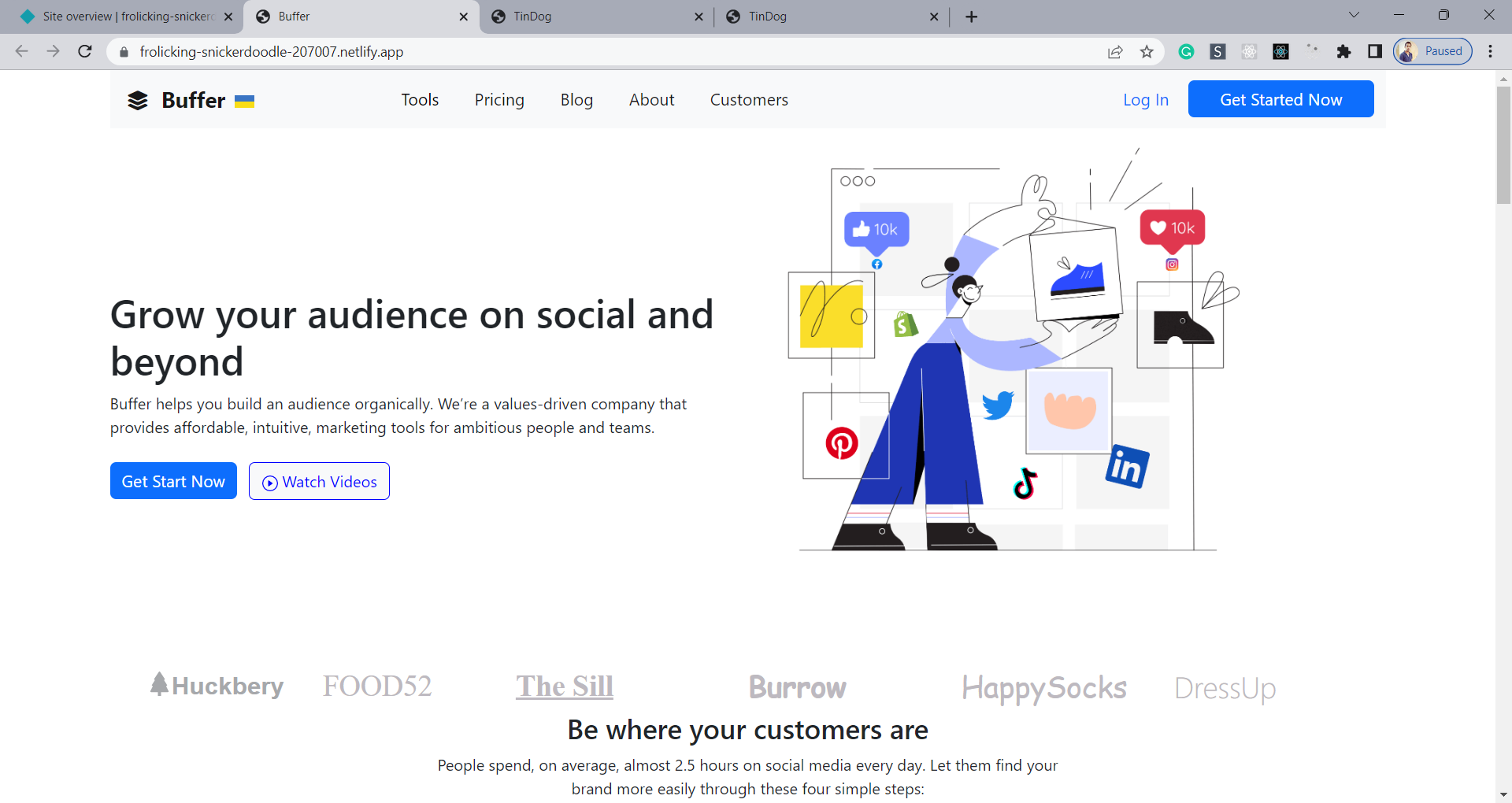
Task: Click the Watch Videos button
Action: (319, 481)
